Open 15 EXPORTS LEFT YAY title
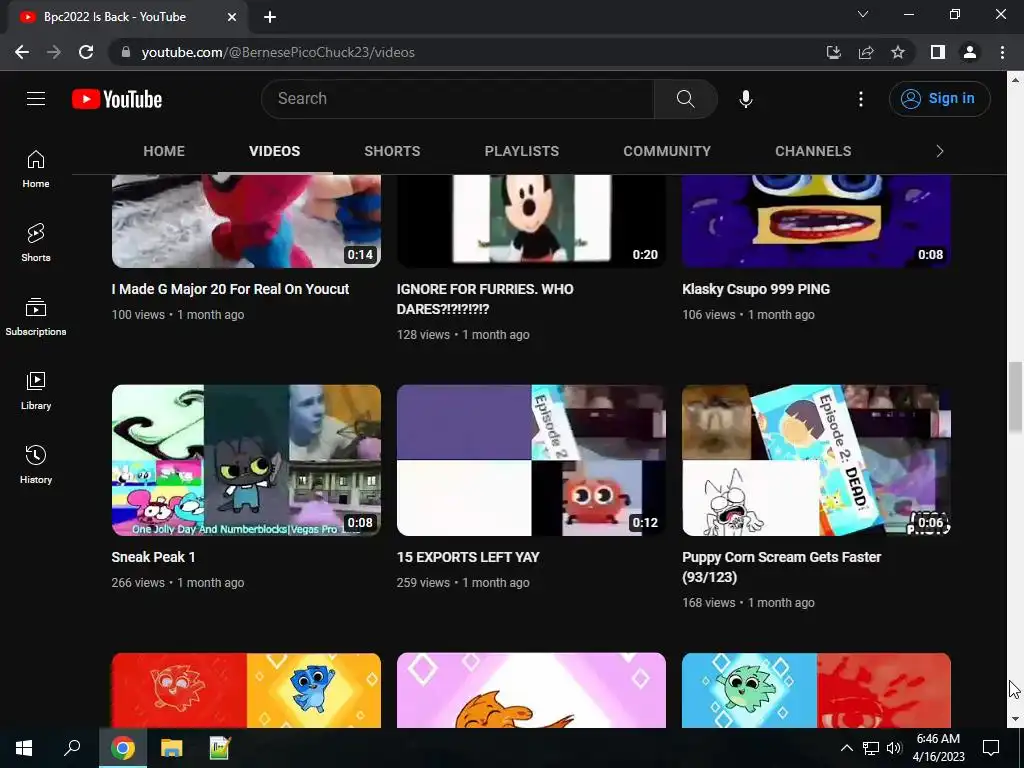Viewport: 1024px width, 768px height. pyautogui.click(x=468, y=557)
